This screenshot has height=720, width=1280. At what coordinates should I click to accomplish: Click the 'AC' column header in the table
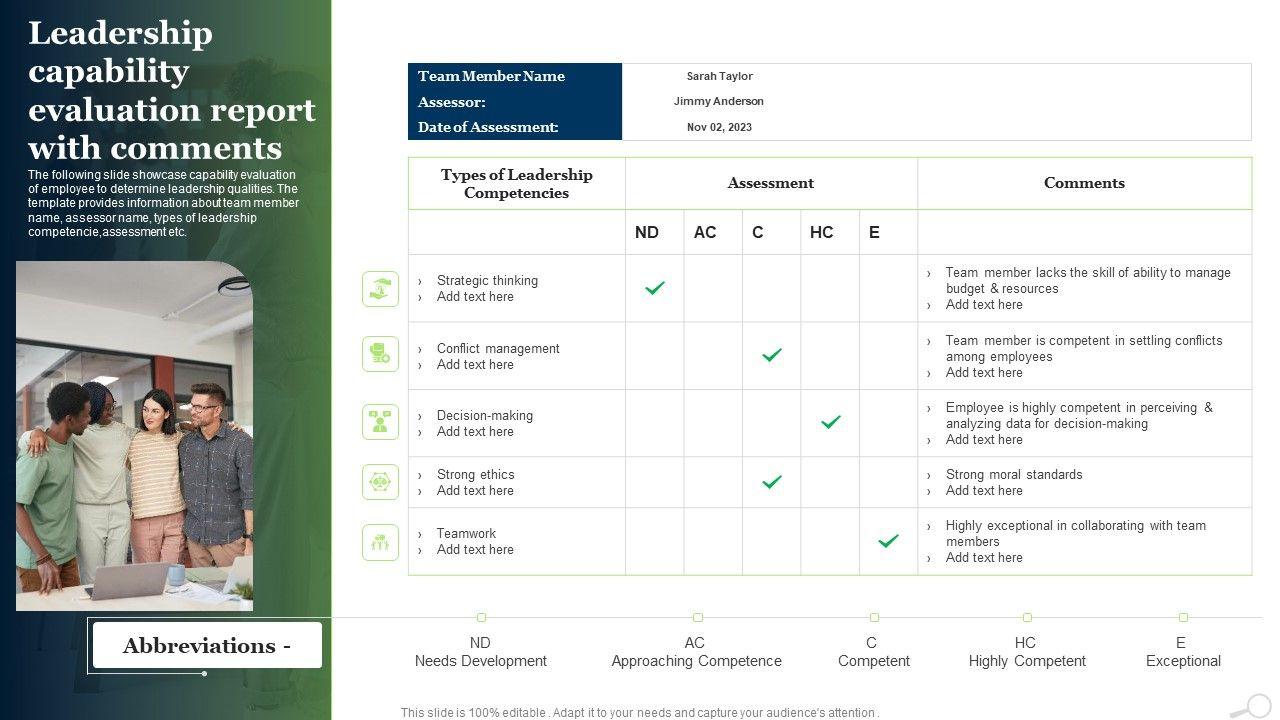coord(705,232)
